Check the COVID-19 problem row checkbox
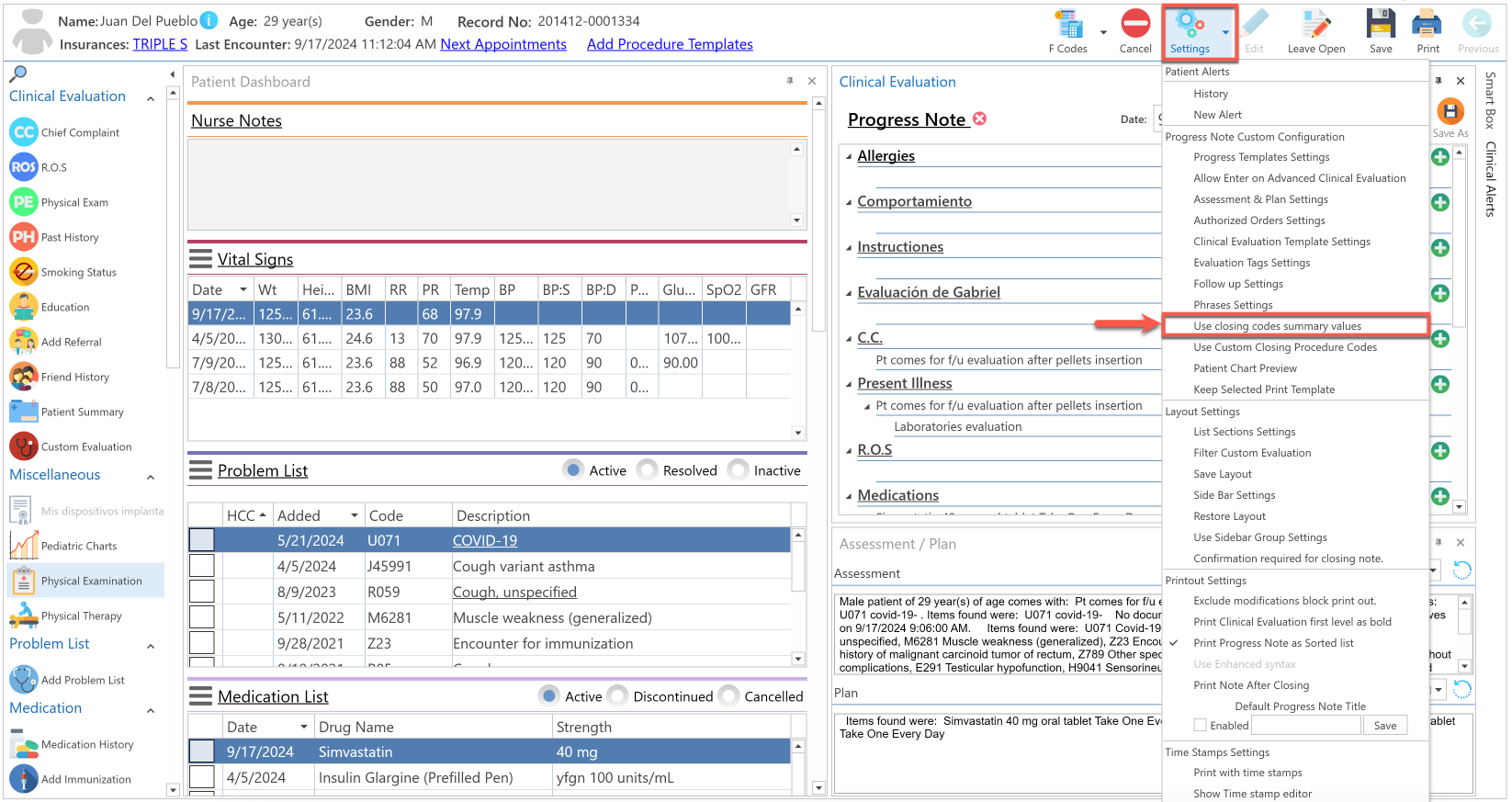This screenshot has height=802, width=1512. click(x=202, y=540)
